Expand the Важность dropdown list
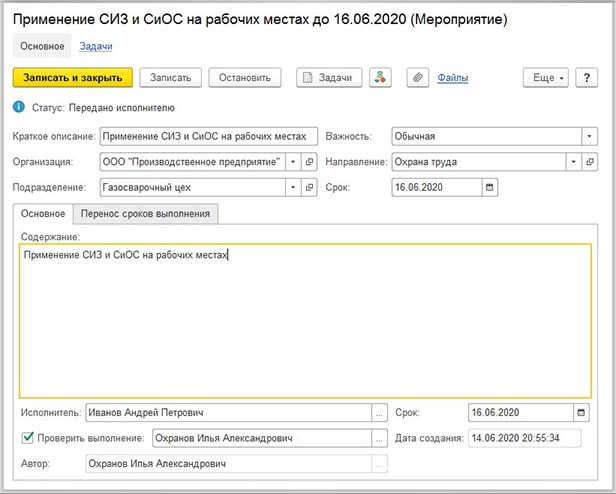The height and width of the screenshot is (494, 616). pyautogui.click(x=589, y=136)
